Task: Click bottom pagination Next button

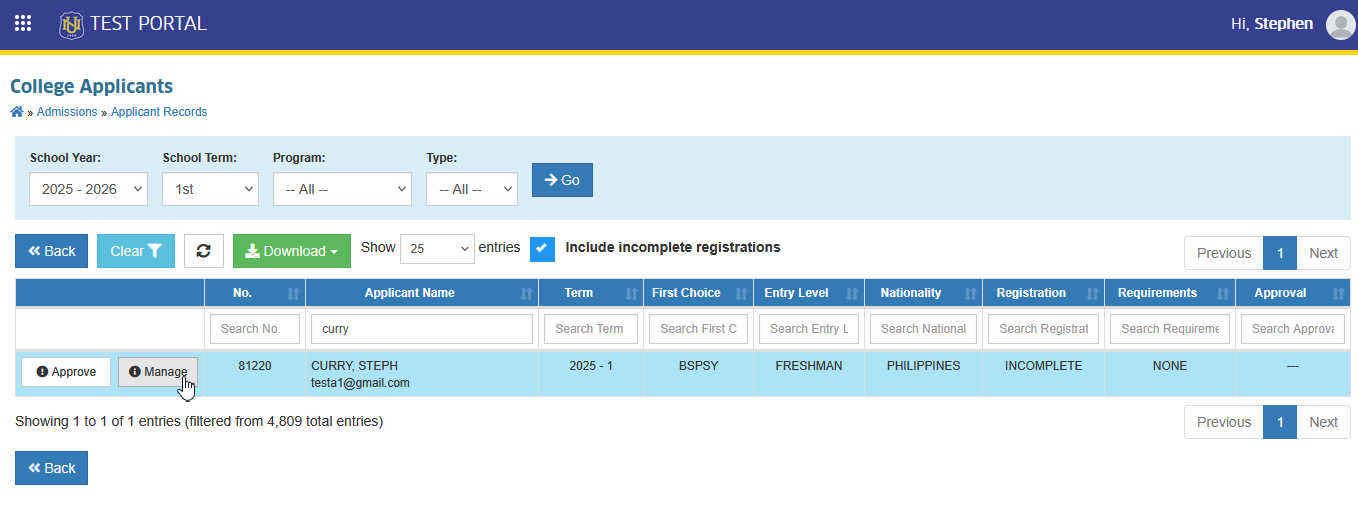Action: [x=1323, y=422]
